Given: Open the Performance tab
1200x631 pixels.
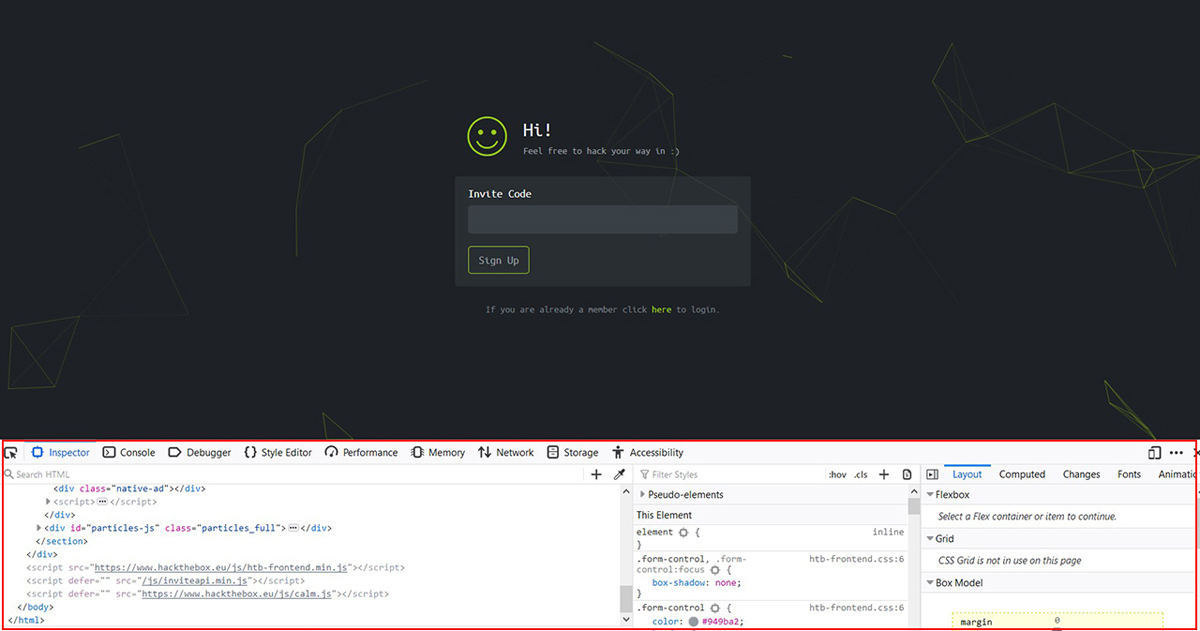Looking at the screenshot, I should (361, 453).
